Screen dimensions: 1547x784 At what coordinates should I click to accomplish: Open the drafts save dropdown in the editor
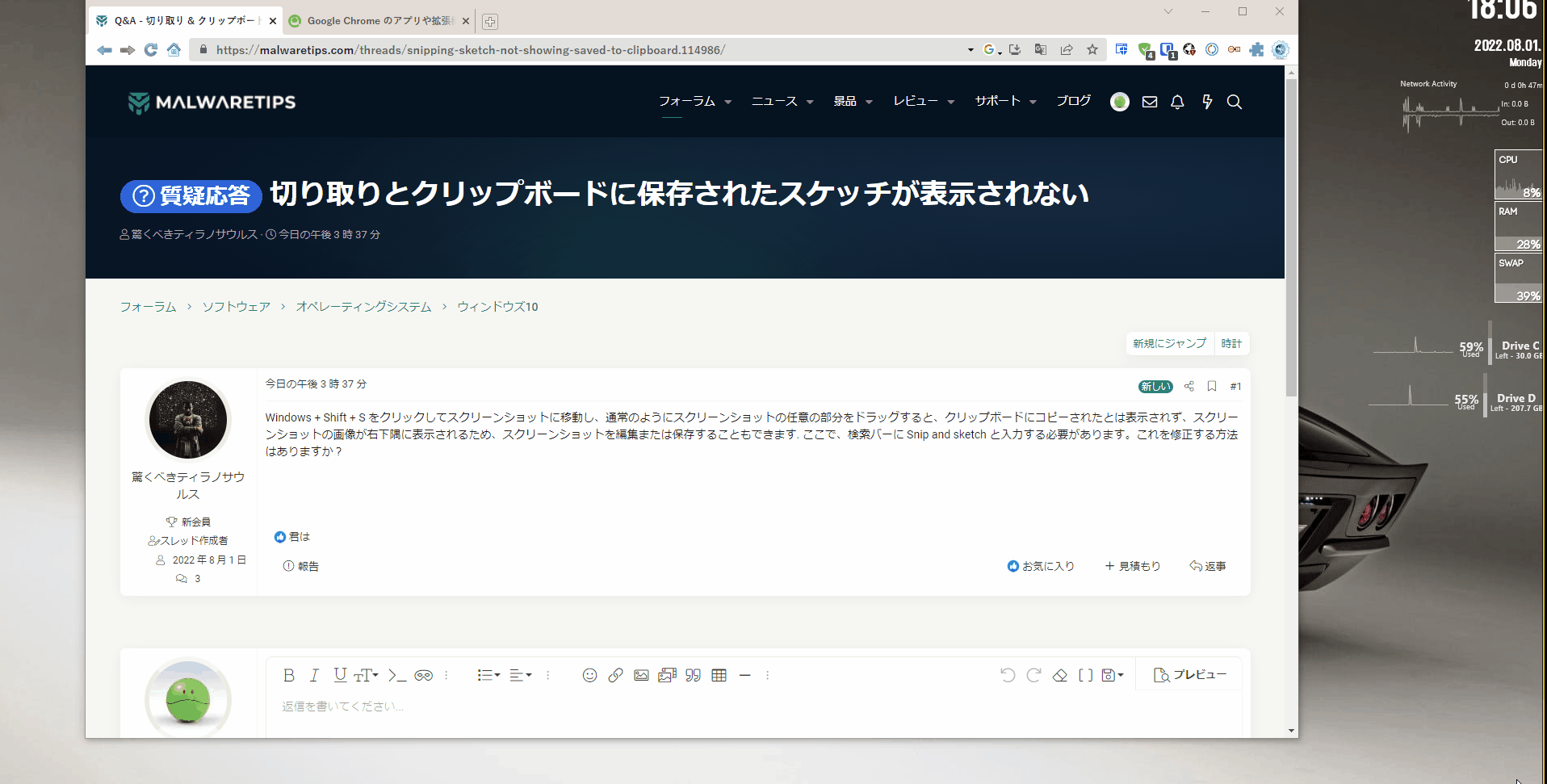(x=1113, y=676)
